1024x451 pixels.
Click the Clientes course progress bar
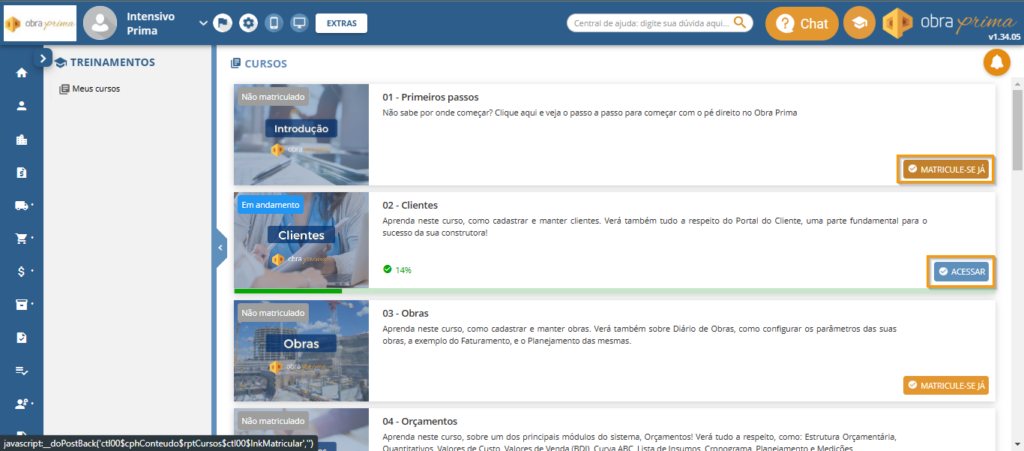point(615,291)
